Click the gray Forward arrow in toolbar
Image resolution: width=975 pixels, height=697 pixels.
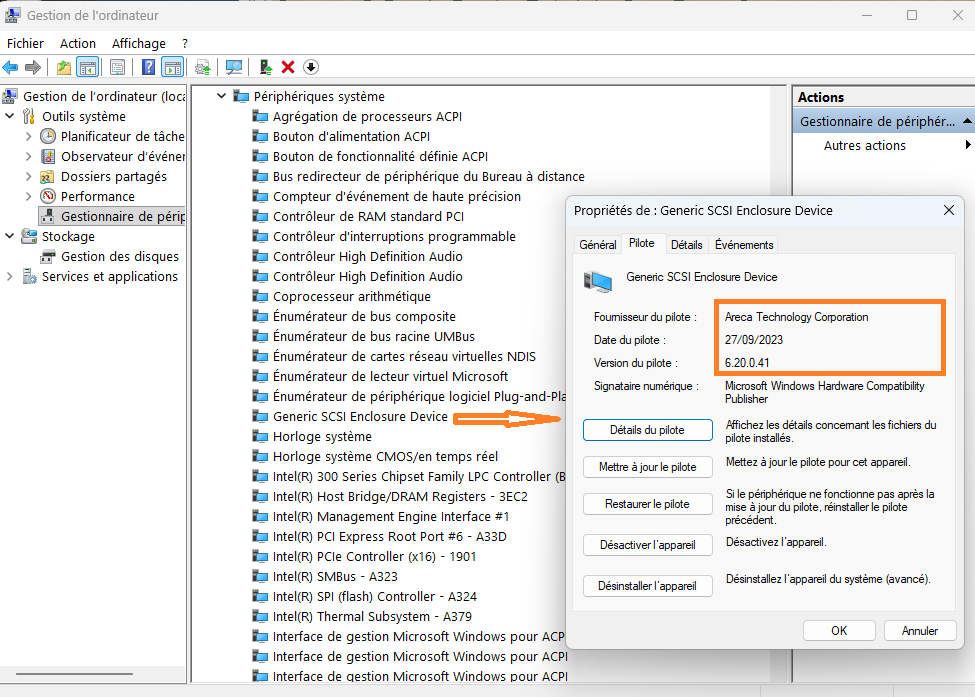pyautogui.click(x=32, y=67)
